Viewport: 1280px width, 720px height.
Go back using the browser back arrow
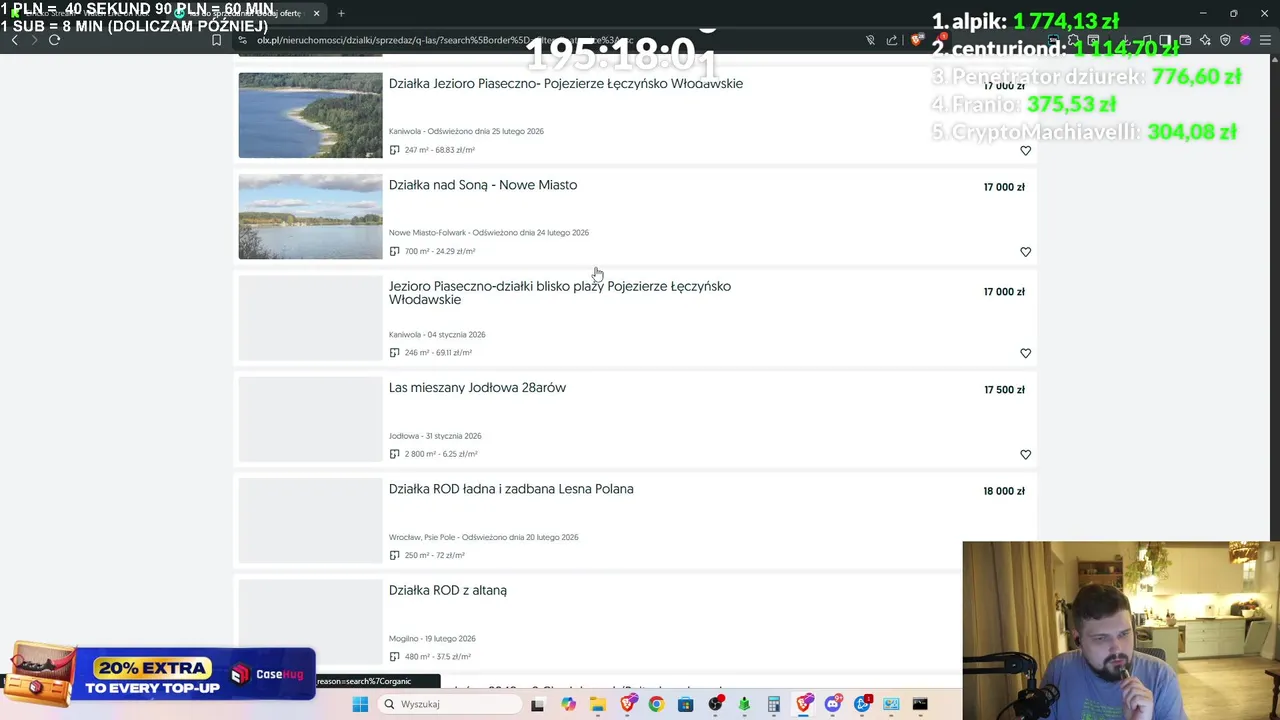(x=14, y=40)
